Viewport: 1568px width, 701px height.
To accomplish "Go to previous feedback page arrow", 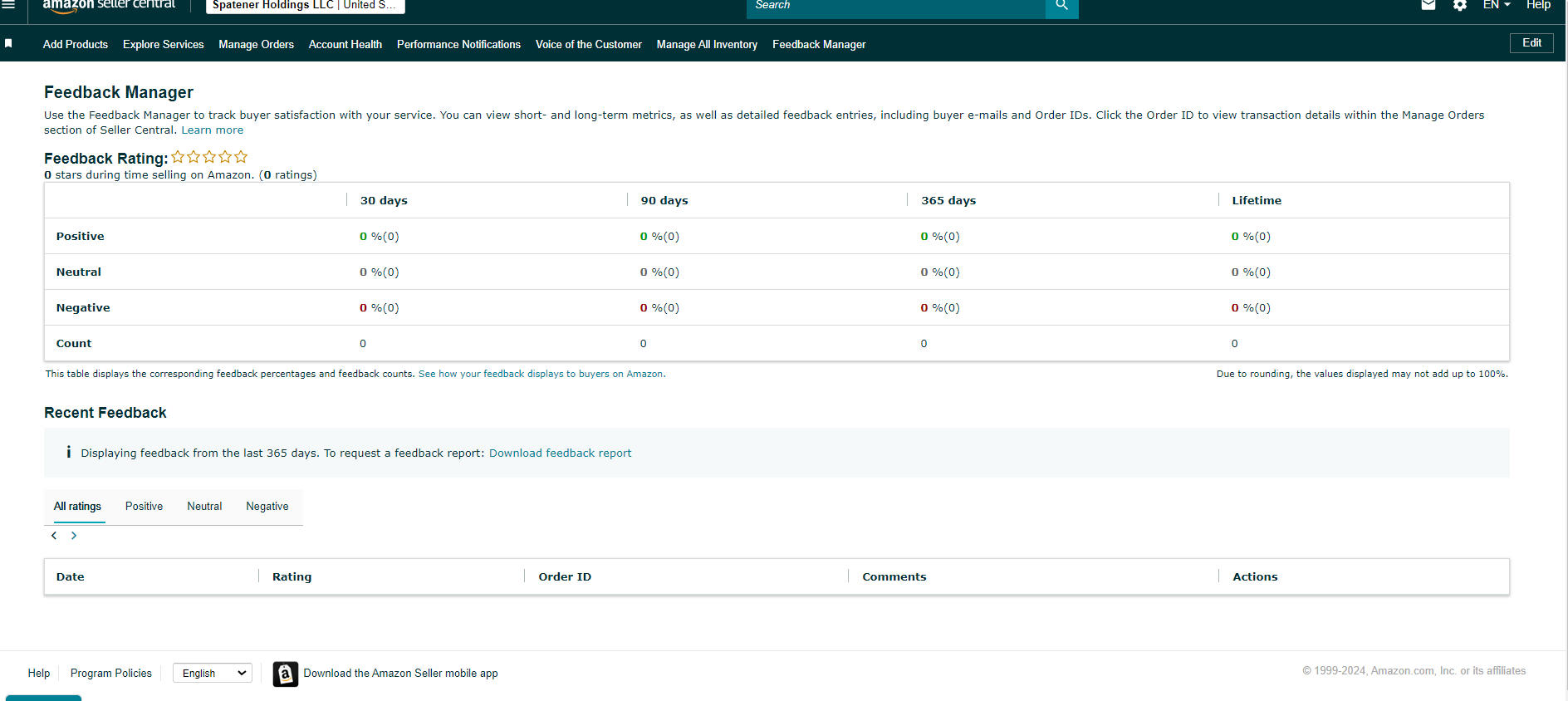I will [54, 536].
